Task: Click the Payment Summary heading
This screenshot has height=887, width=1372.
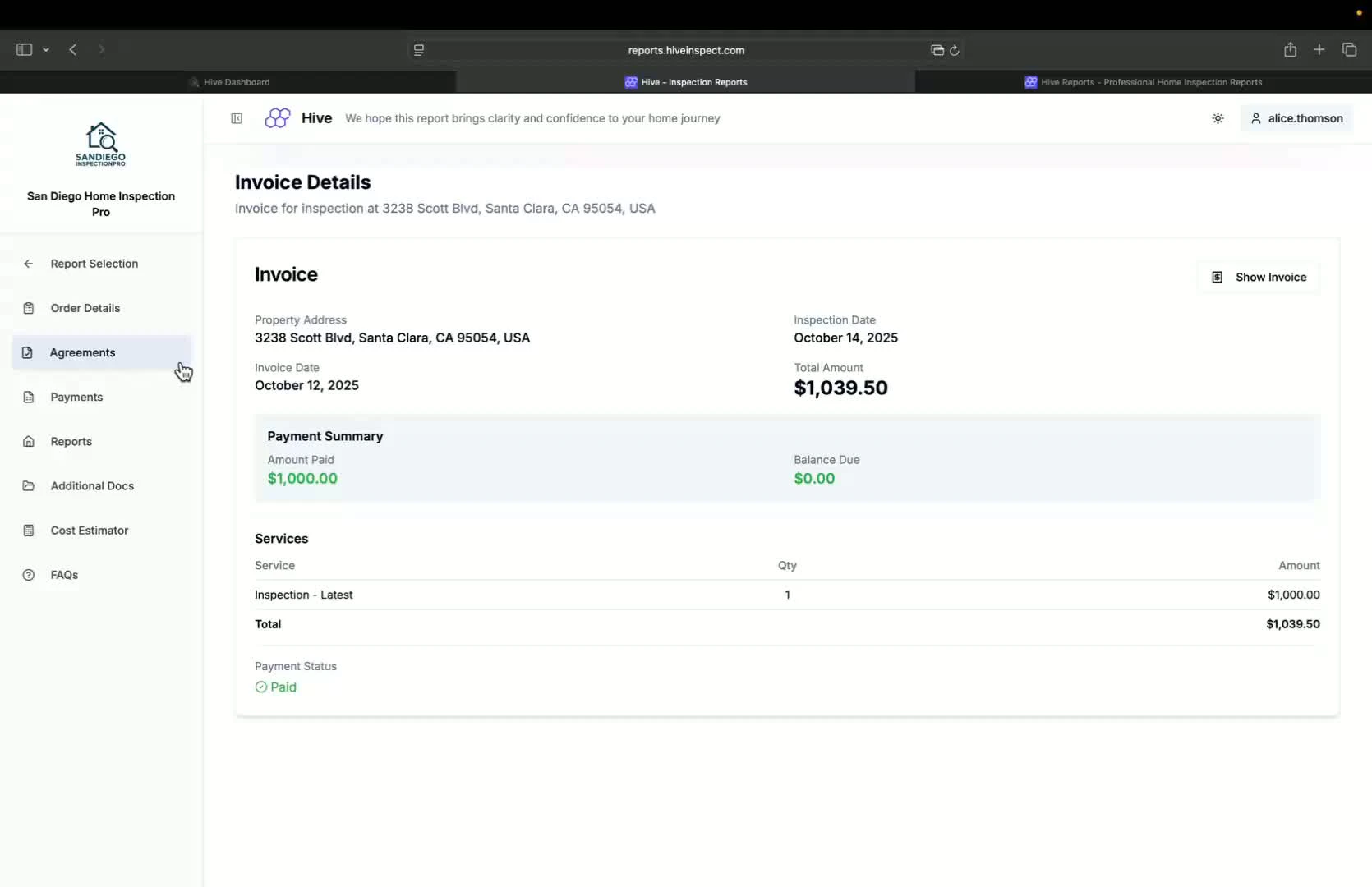Action: [325, 436]
